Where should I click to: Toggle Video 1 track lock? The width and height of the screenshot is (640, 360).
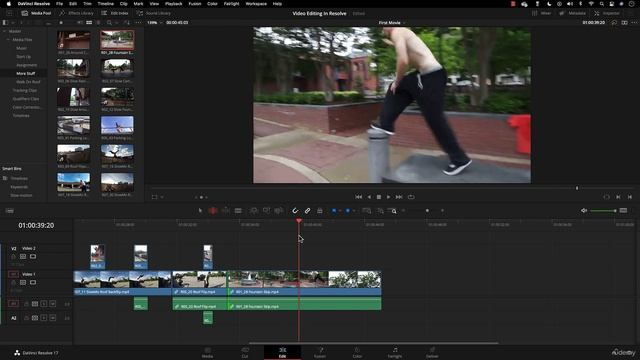tap(13, 282)
